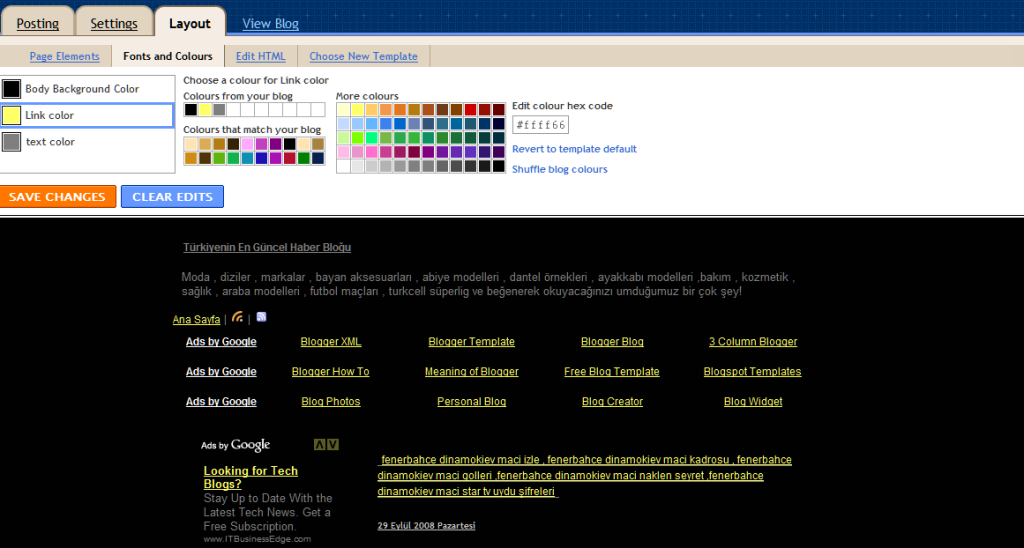Click the 29 Eylül 2008 Pazartesi date link
The image size is (1024, 548).
pyautogui.click(x=426, y=526)
